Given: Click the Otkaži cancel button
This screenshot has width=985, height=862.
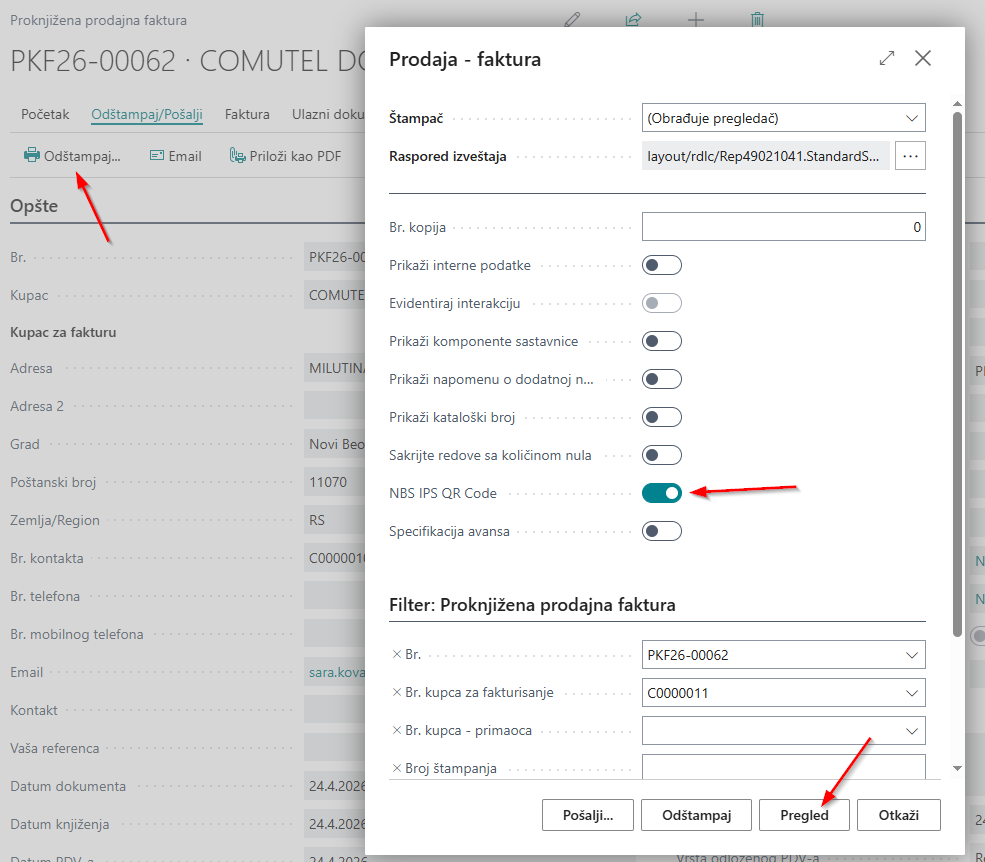Looking at the screenshot, I should pyautogui.click(x=898, y=815).
